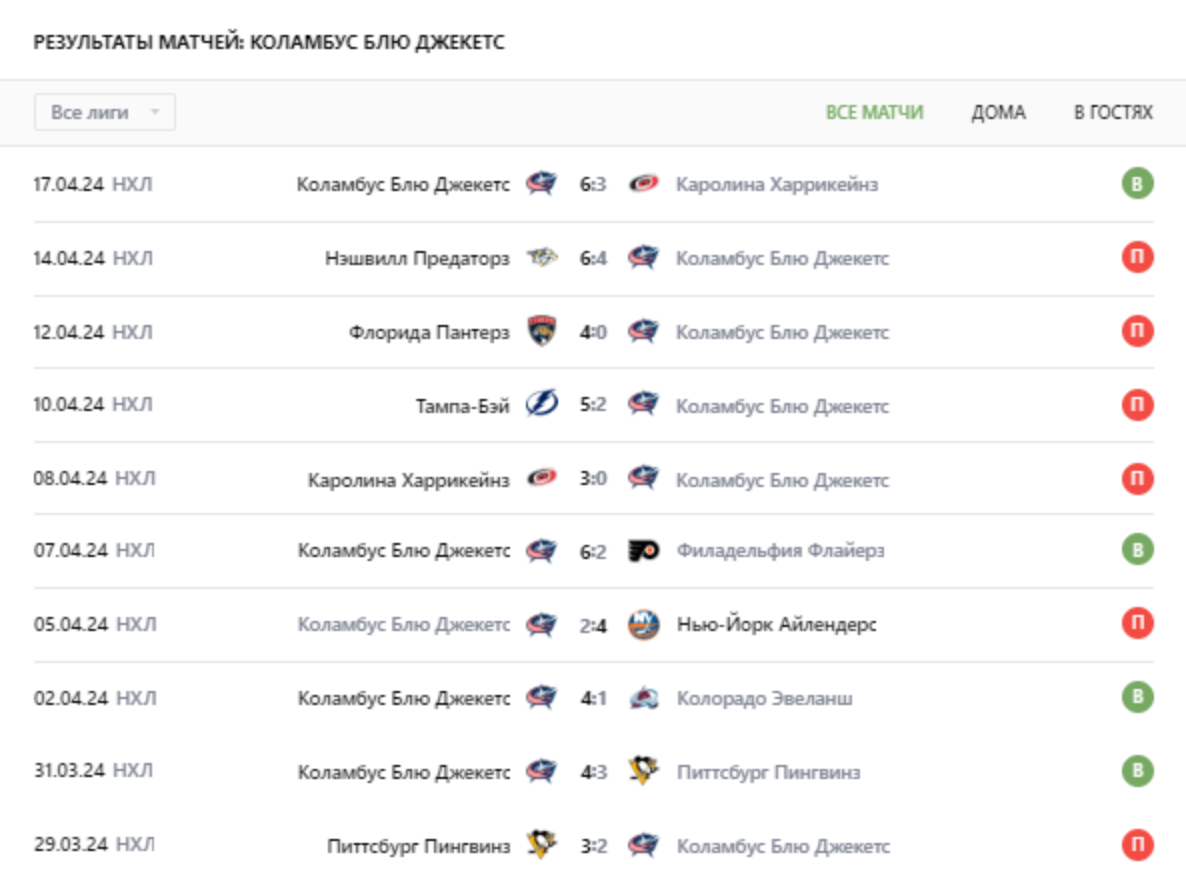Viewport: 1186px width, 894px height.
Task: Click red loss badge for 14.04.24 match
Action: tap(1137, 258)
